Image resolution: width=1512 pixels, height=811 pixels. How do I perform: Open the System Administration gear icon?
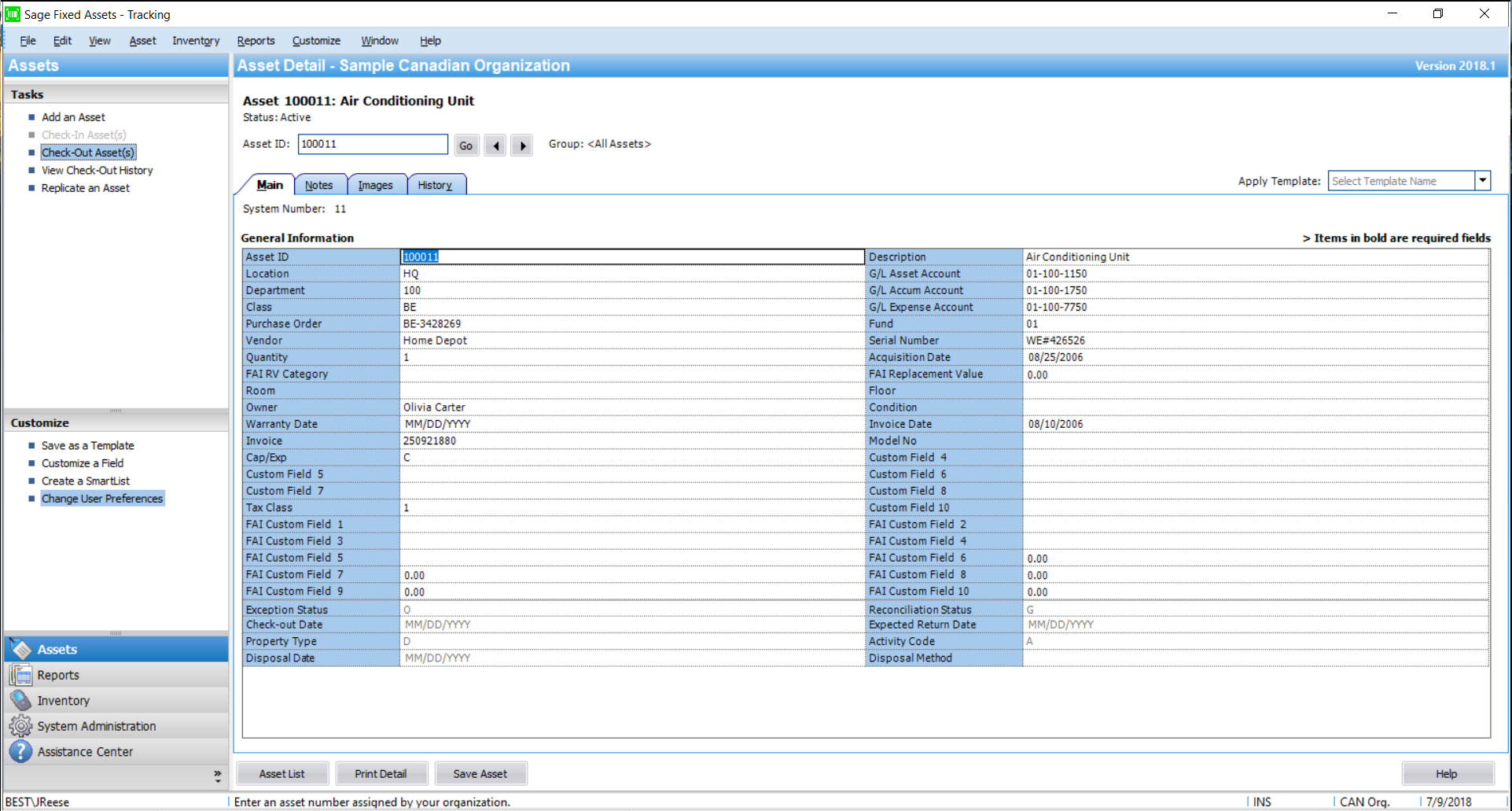[x=20, y=726]
